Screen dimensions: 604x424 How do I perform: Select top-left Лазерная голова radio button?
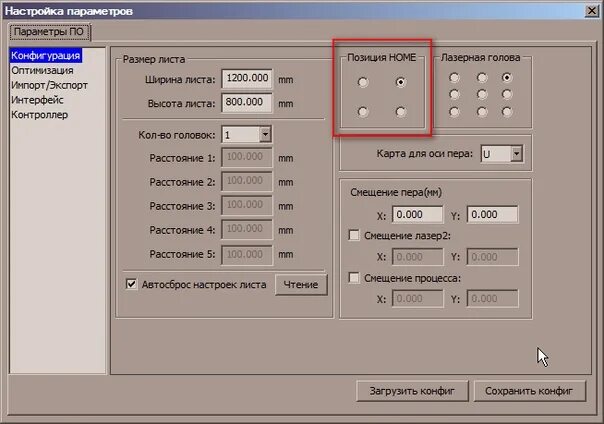pos(455,78)
